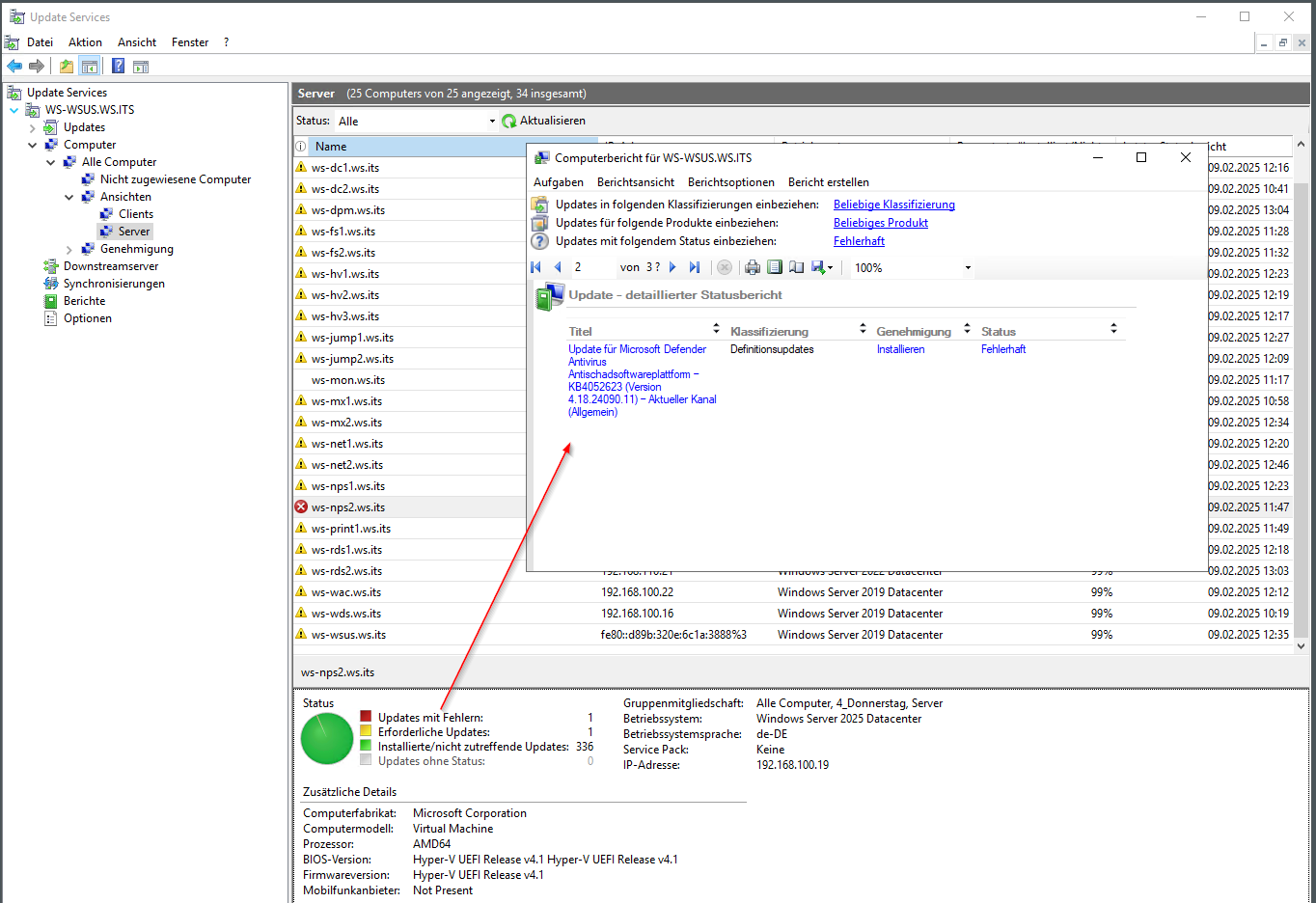Click the page setup icon in report
The height and width of the screenshot is (903, 1316).
(796, 267)
